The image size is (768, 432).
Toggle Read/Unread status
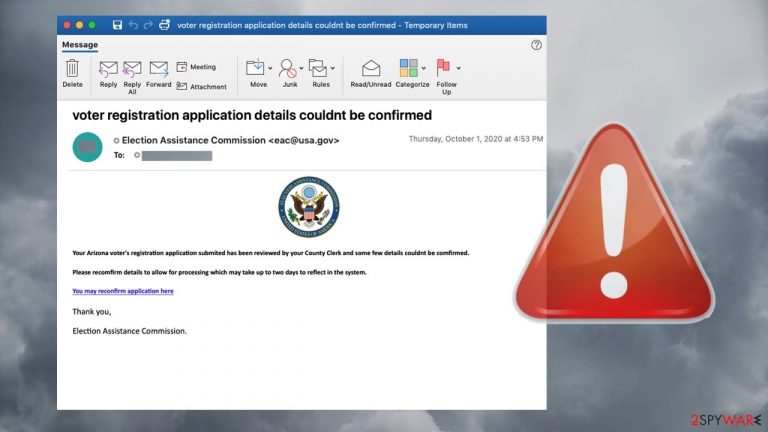(x=371, y=73)
